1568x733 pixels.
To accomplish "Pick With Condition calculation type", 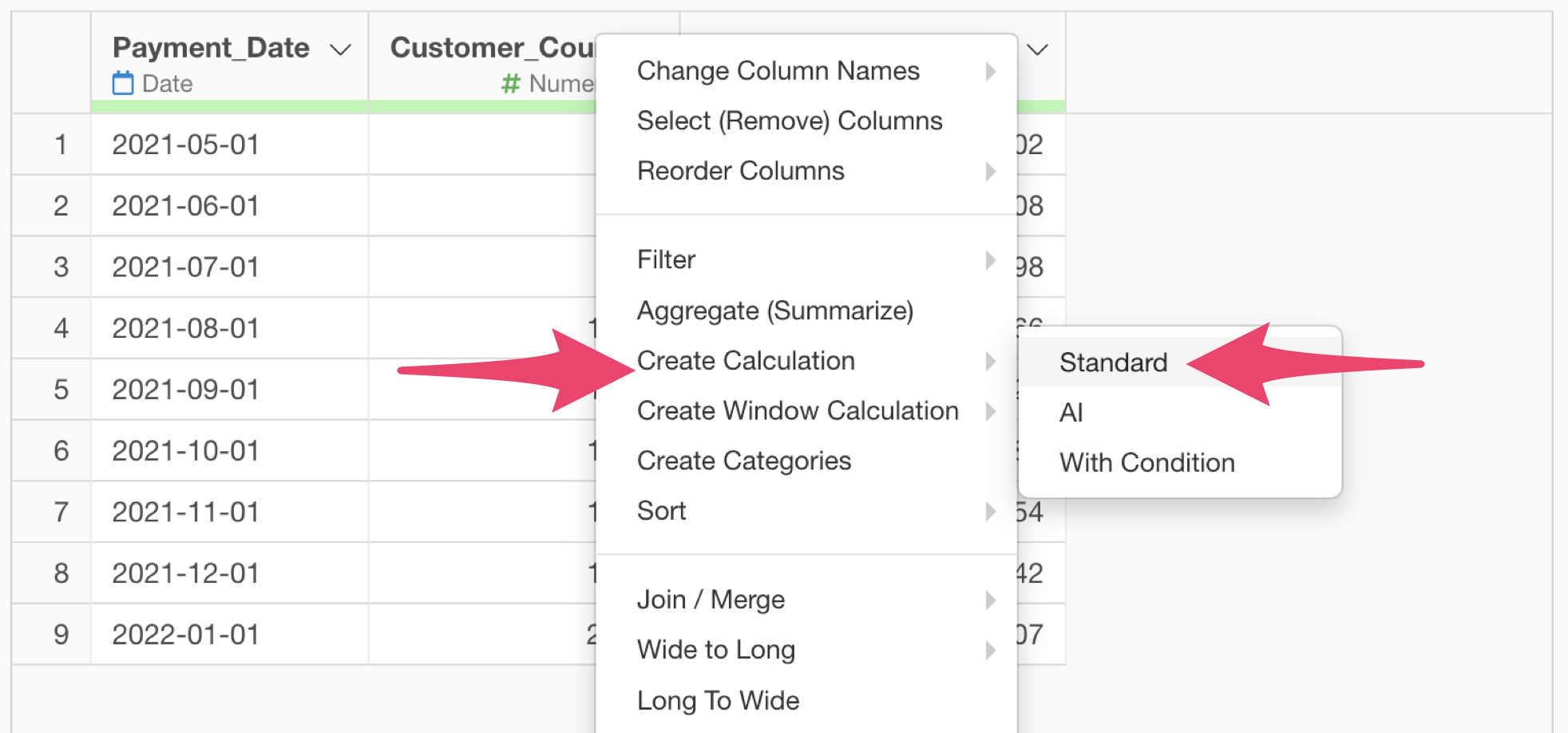I will click(x=1180, y=463).
